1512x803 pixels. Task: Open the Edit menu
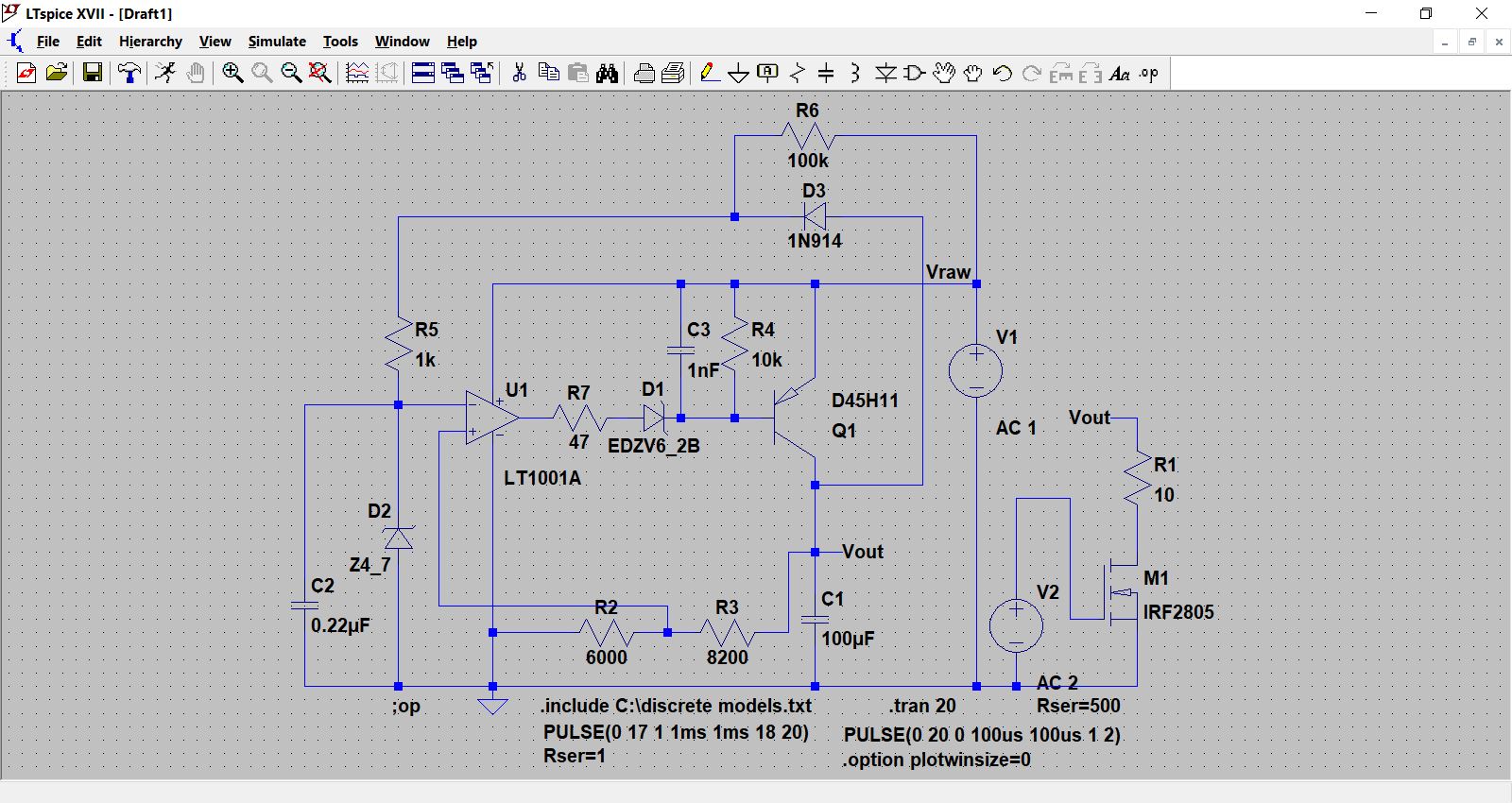[89, 42]
